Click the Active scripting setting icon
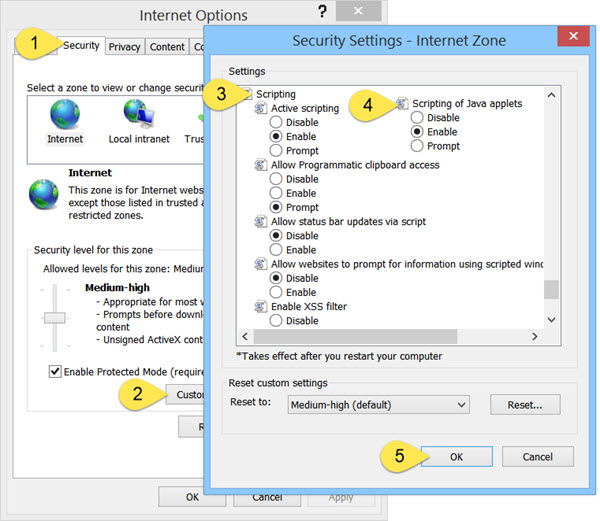Image resolution: width=600 pixels, height=521 pixels. (261, 109)
